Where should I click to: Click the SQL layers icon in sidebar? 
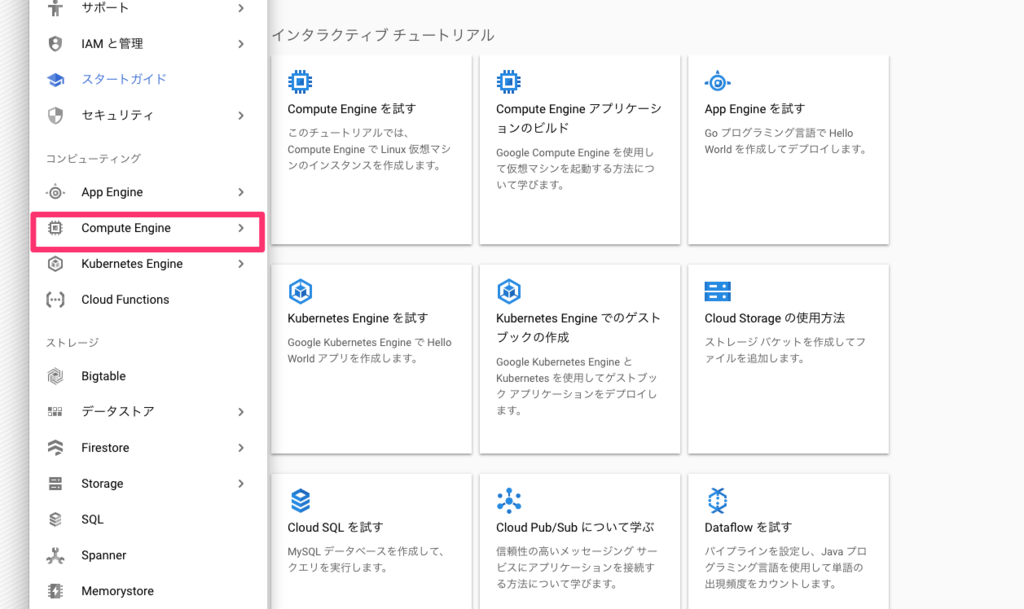point(56,520)
